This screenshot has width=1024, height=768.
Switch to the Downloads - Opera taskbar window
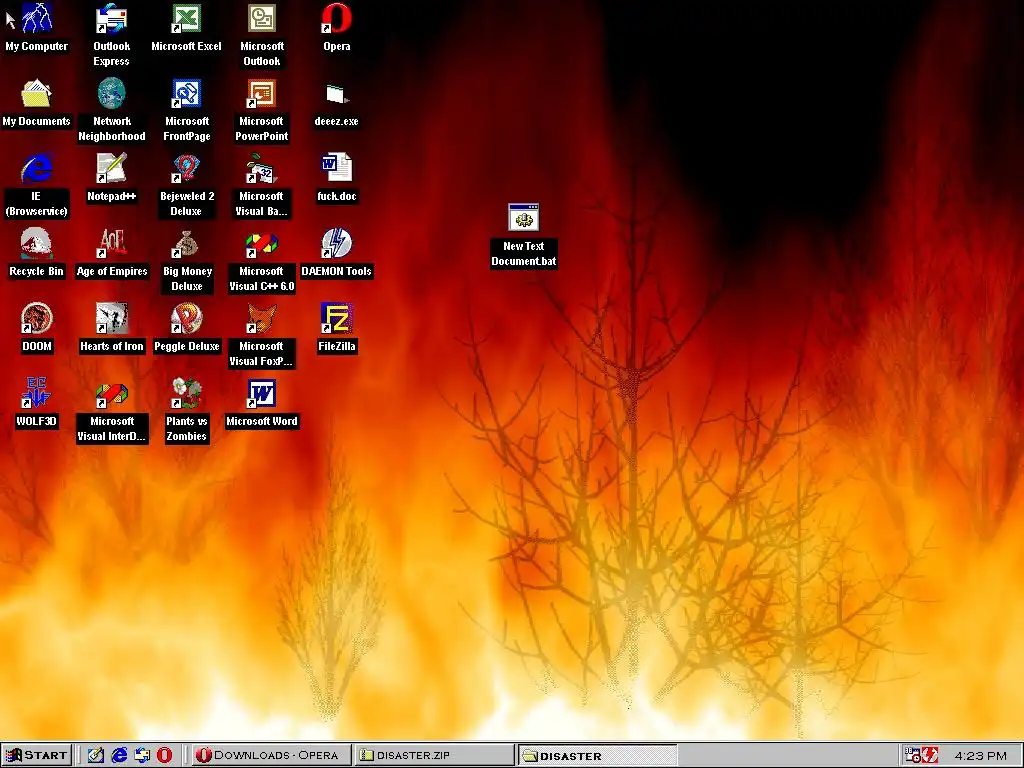click(x=270, y=755)
